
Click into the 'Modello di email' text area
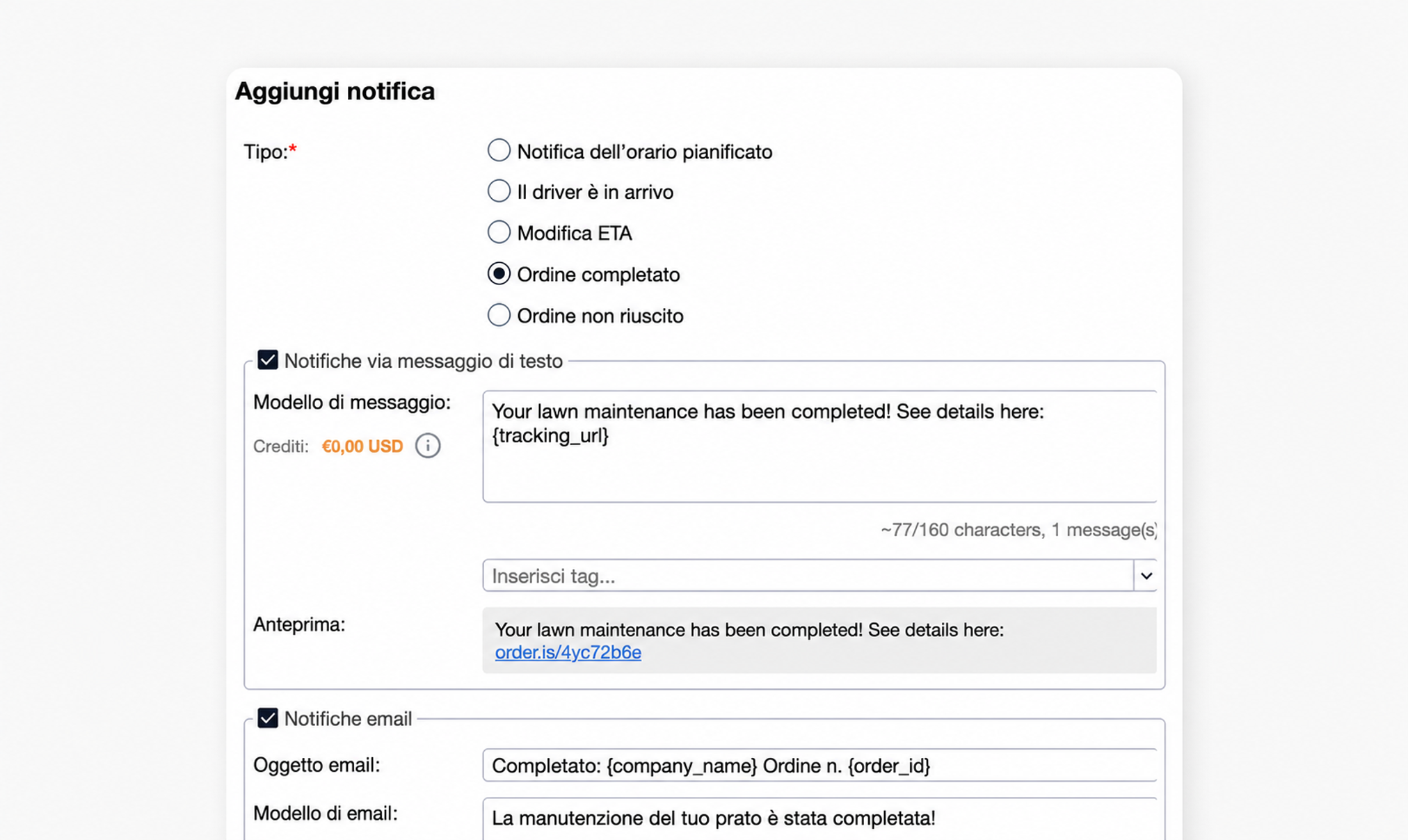click(x=819, y=819)
